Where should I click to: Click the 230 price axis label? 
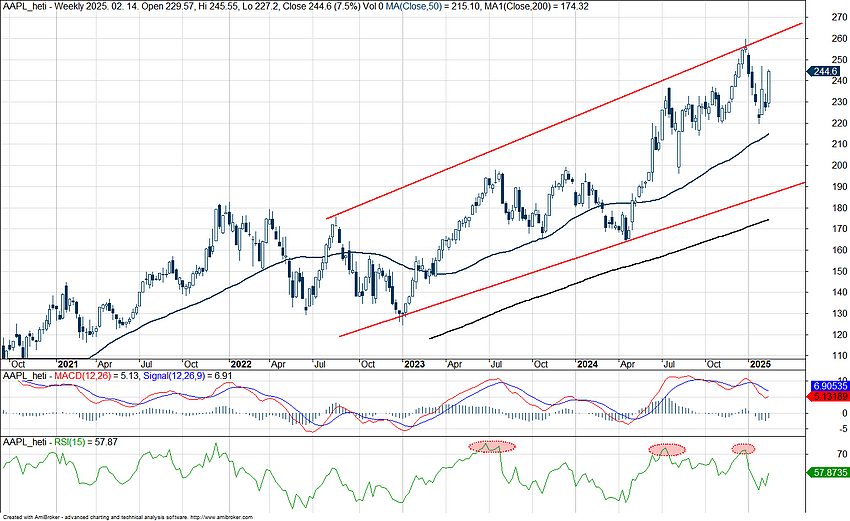coord(839,102)
